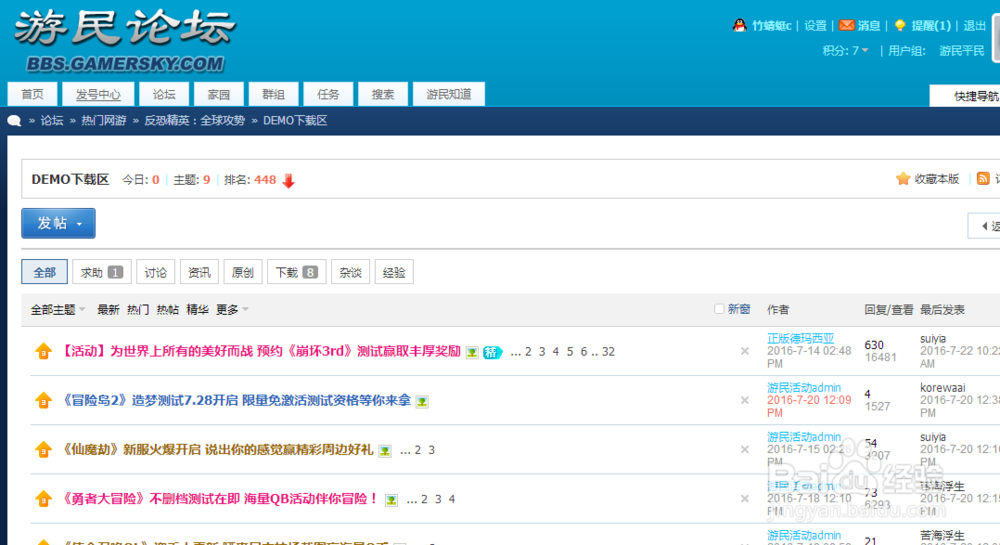Dismiss the 仙魔劫 thread with its X
The image size is (1000, 545).
tap(744, 449)
